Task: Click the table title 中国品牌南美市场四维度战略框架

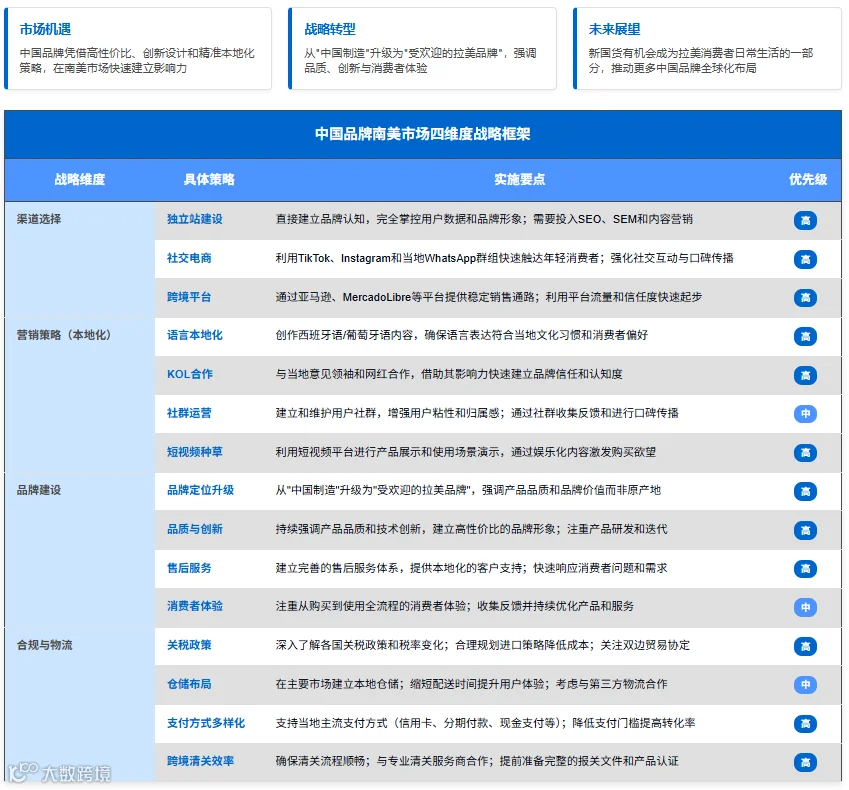Action: tap(423, 134)
